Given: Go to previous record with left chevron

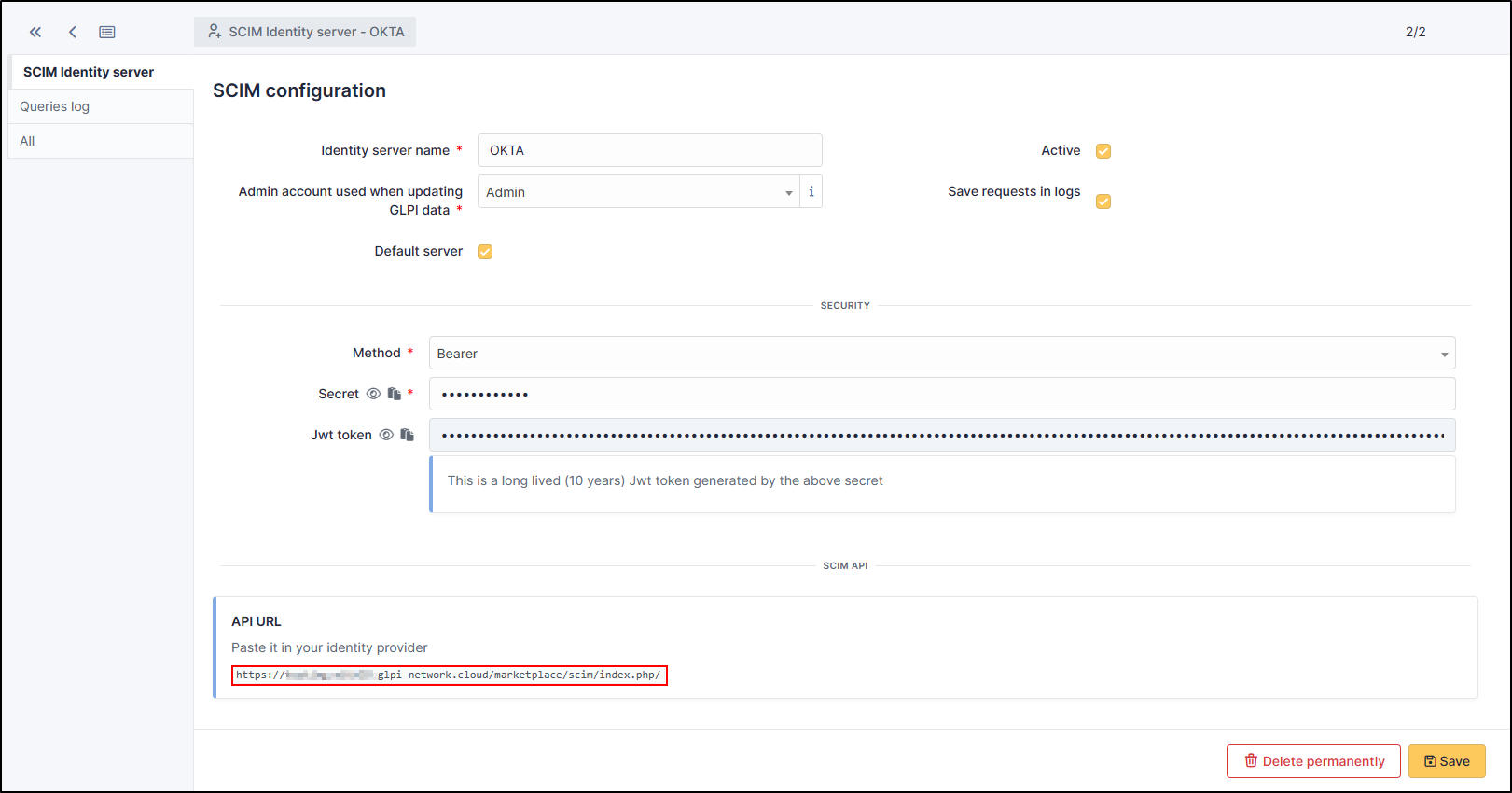Looking at the screenshot, I should click(73, 32).
